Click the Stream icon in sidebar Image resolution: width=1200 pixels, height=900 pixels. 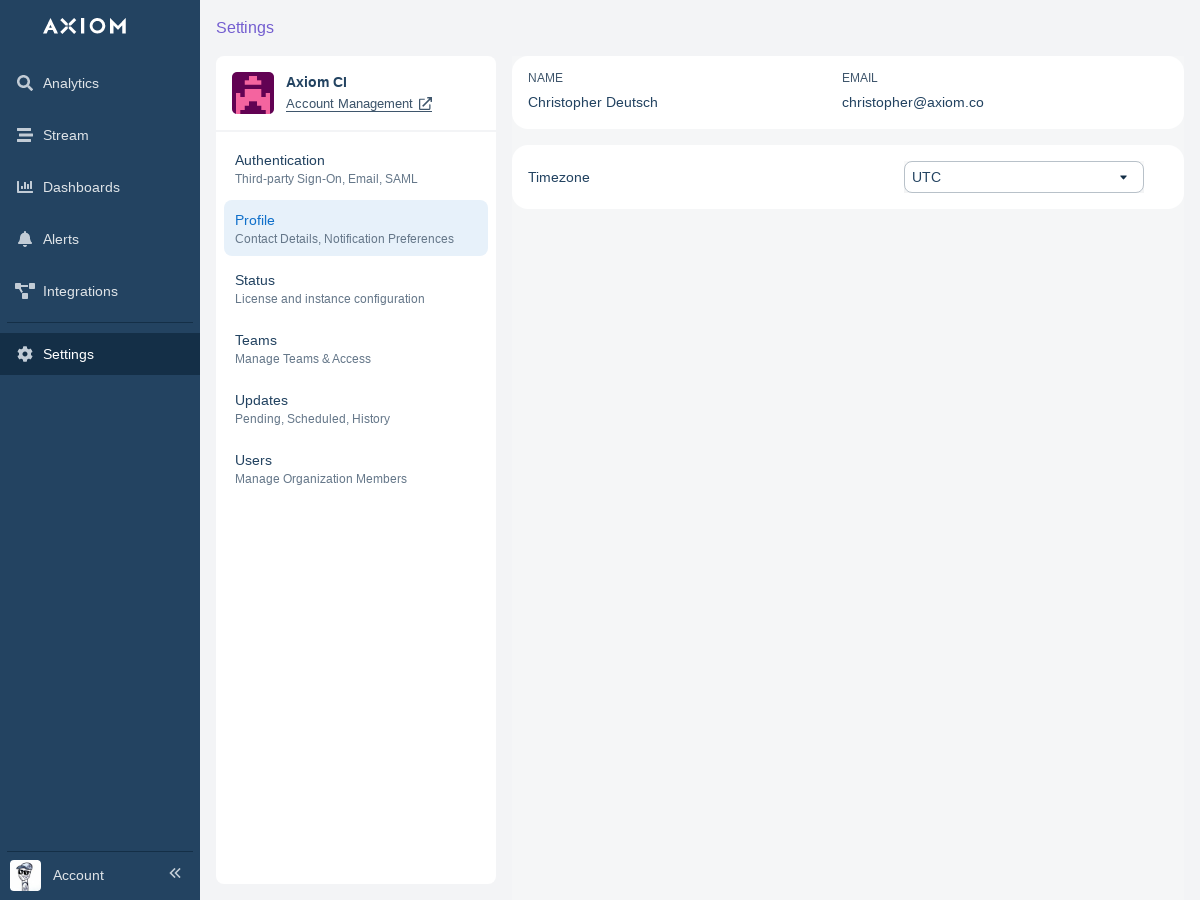pyautogui.click(x=25, y=135)
